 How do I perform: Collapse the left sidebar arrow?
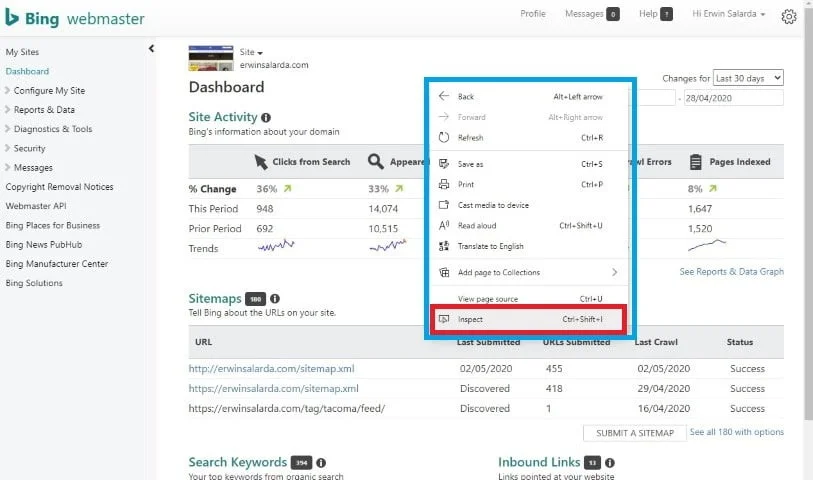pos(151,48)
